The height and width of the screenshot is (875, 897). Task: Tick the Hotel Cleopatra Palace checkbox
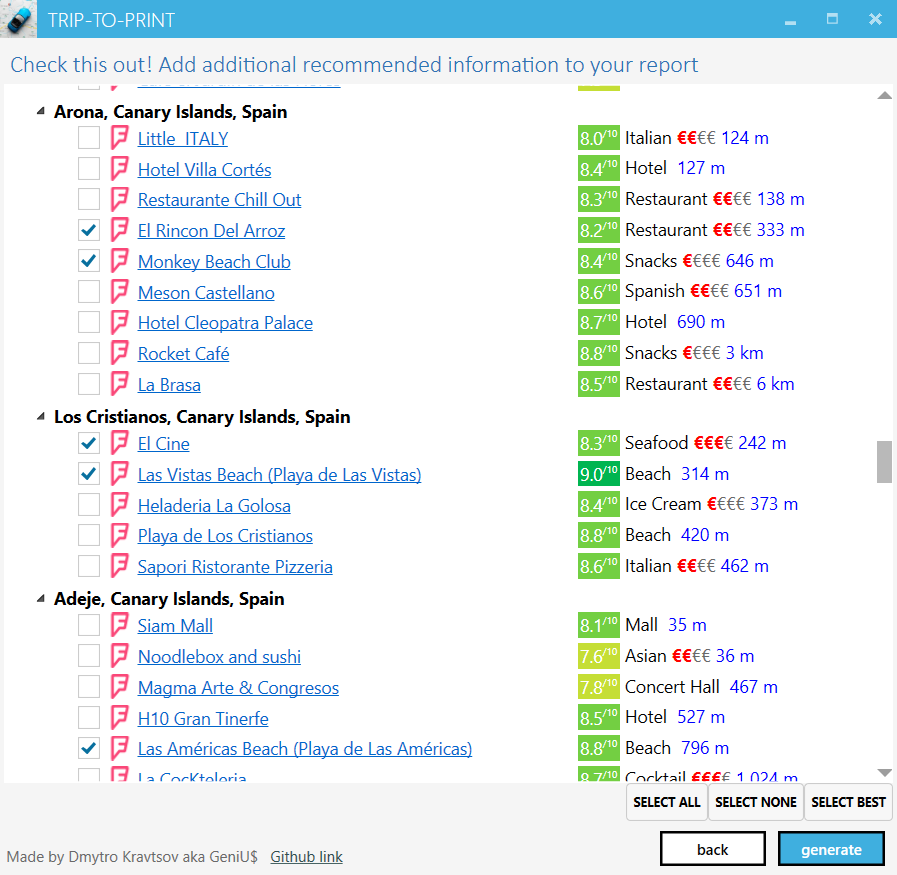[x=89, y=322]
